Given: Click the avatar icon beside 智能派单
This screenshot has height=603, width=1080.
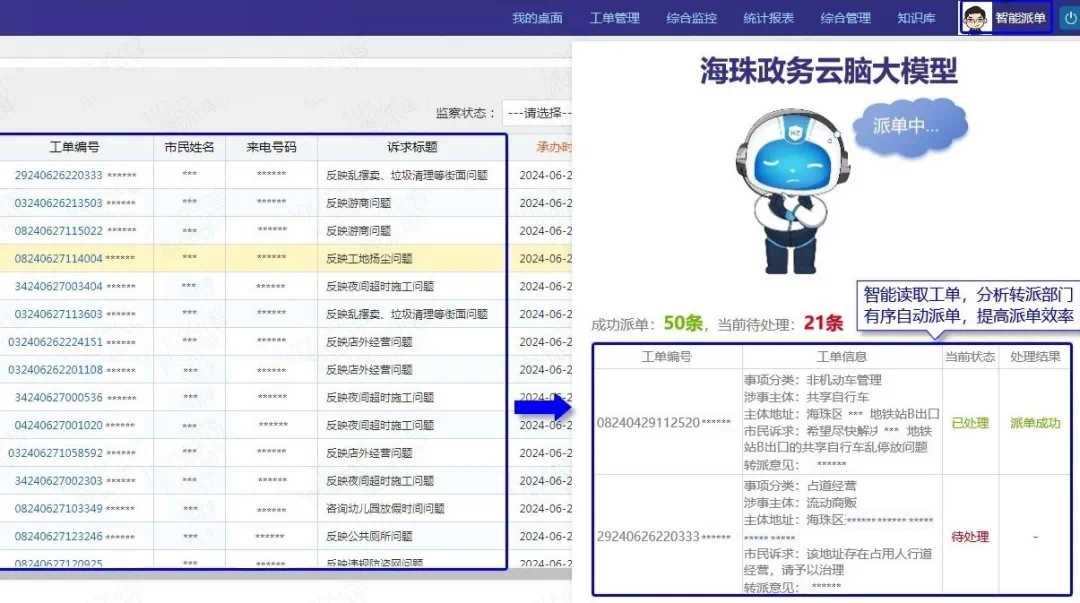Looking at the screenshot, I should coord(975,18).
